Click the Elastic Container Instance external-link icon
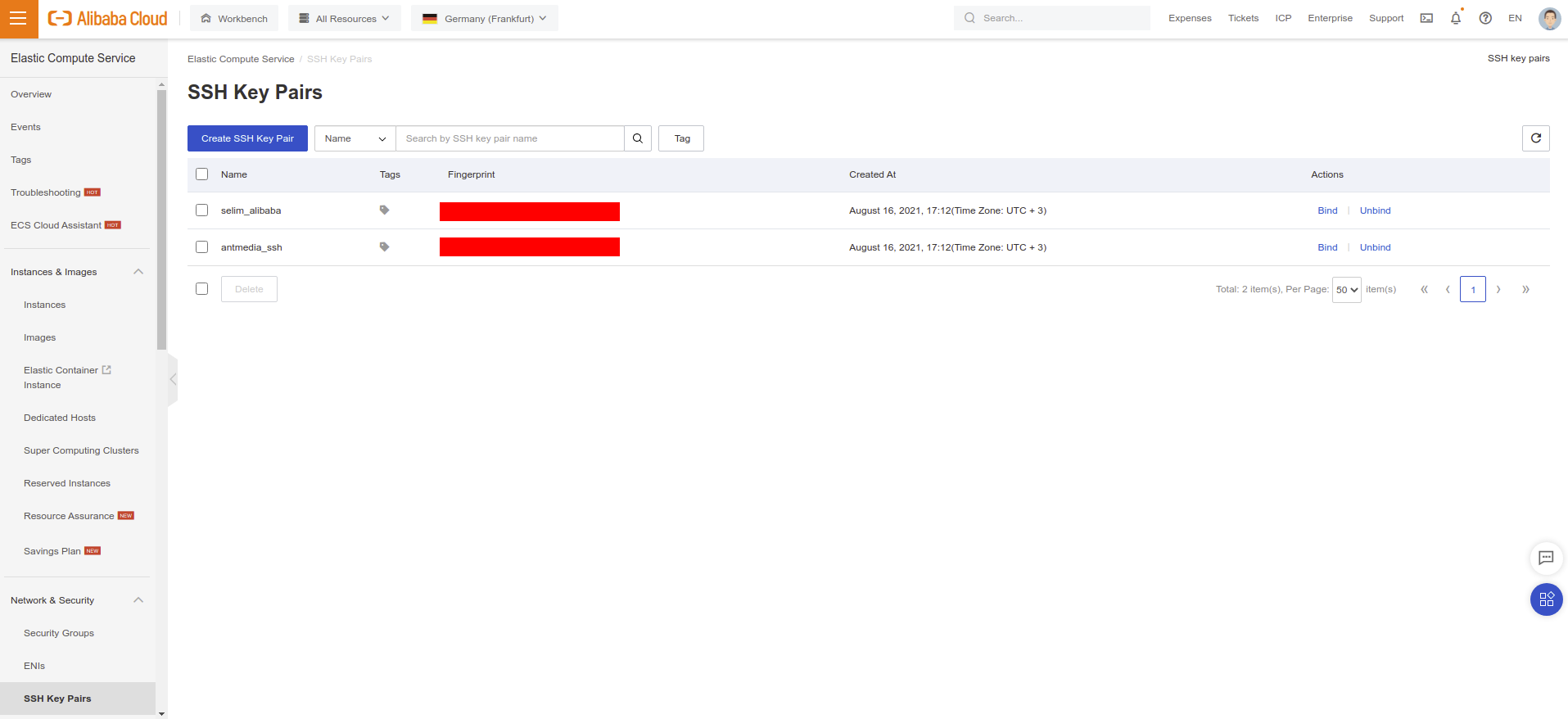Image resolution: width=1568 pixels, height=719 pixels. pyautogui.click(x=106, y=370)
